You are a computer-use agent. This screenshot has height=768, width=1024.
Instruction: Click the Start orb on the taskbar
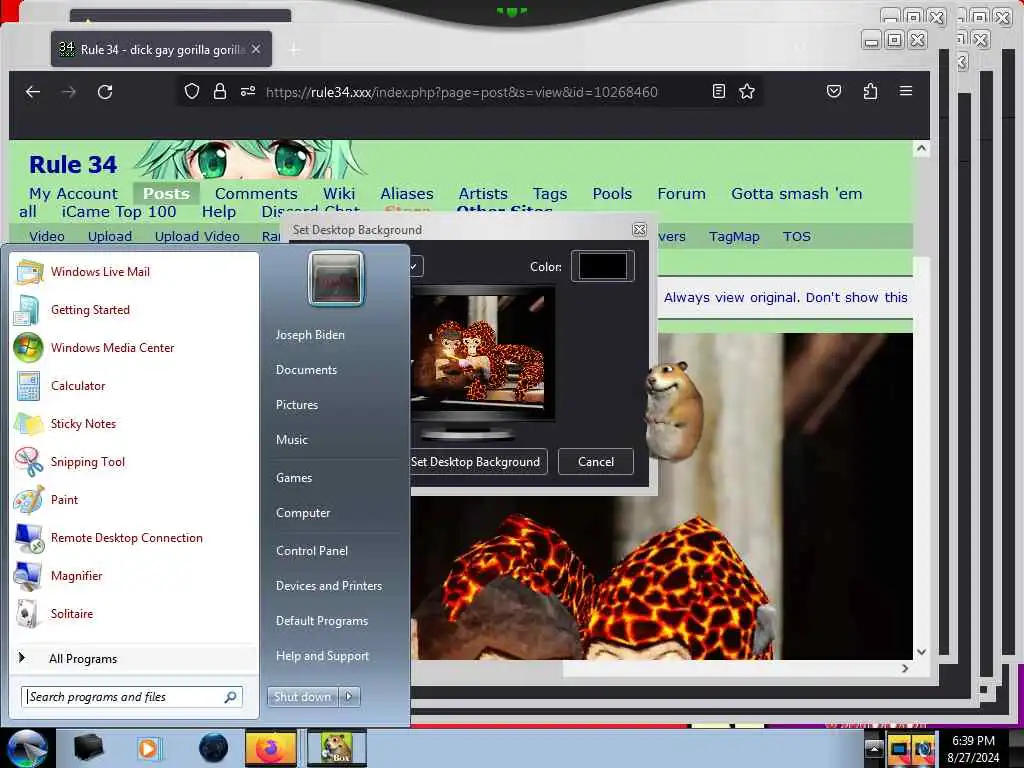pos(26,748)
